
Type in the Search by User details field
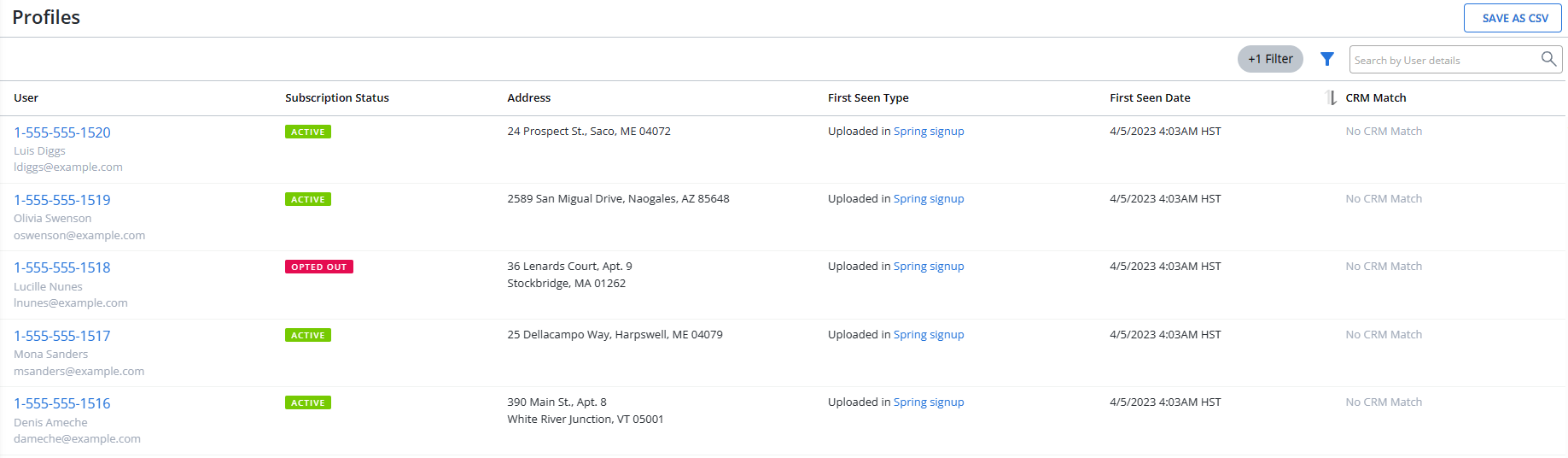point(1443,60)
